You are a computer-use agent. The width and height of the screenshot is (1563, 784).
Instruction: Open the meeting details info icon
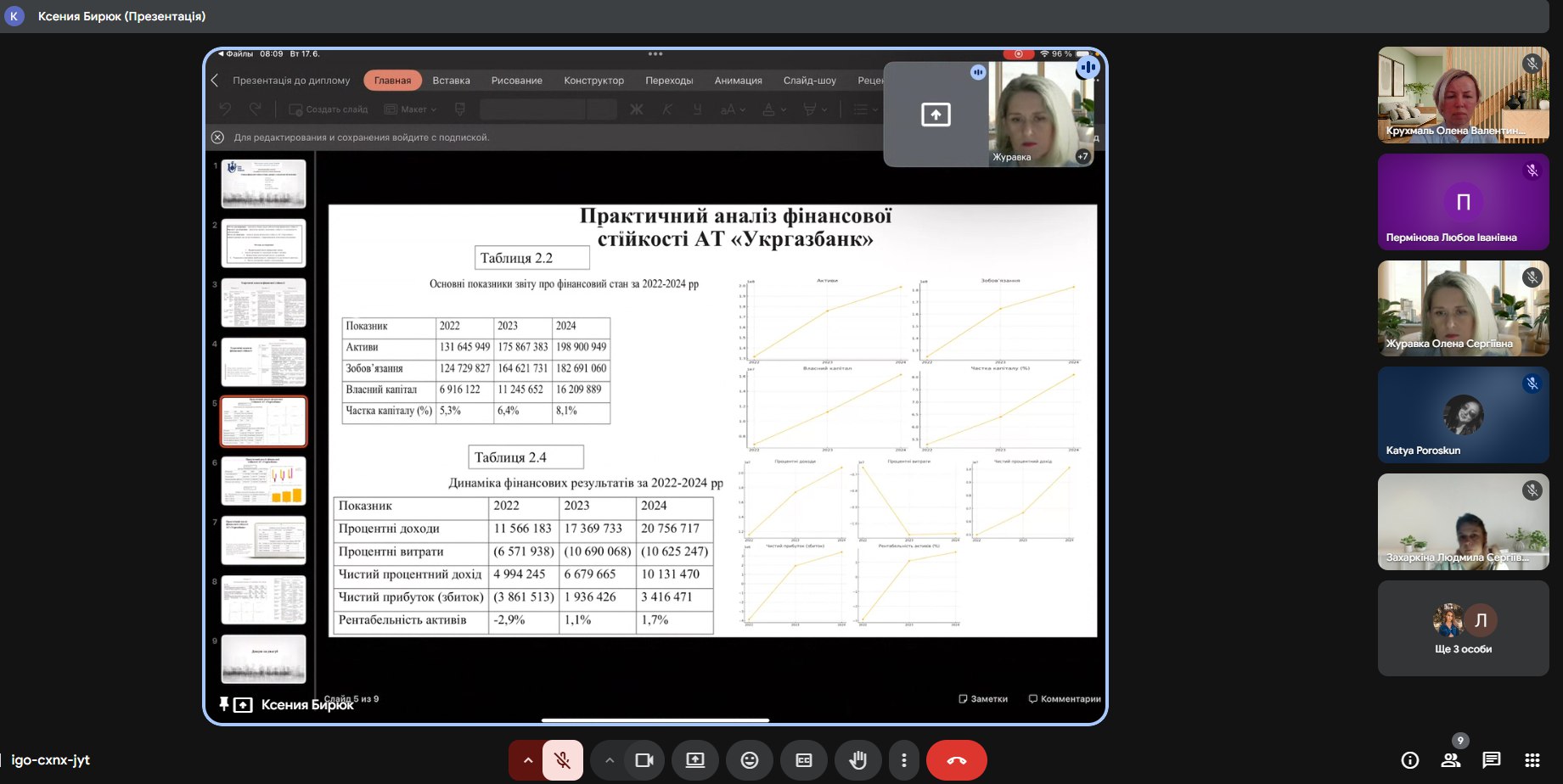(x=1410, y=760)
